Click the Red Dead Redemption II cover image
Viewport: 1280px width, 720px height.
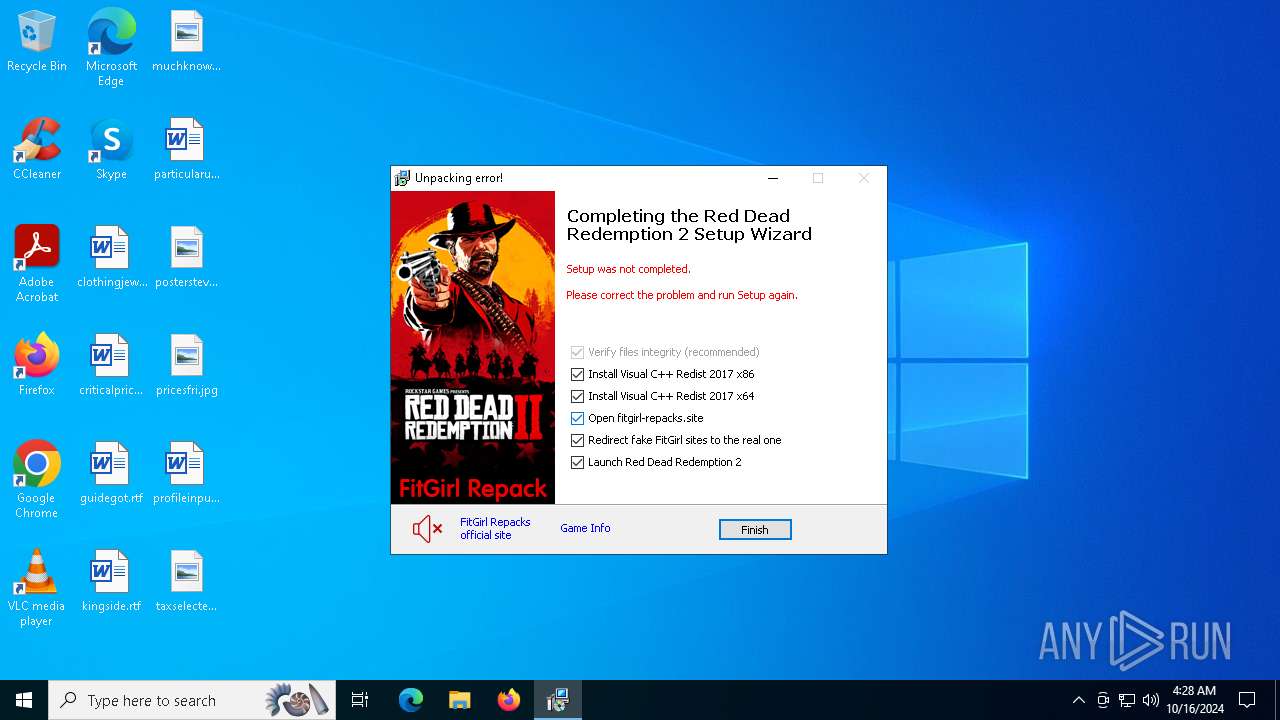coord(473,348)
